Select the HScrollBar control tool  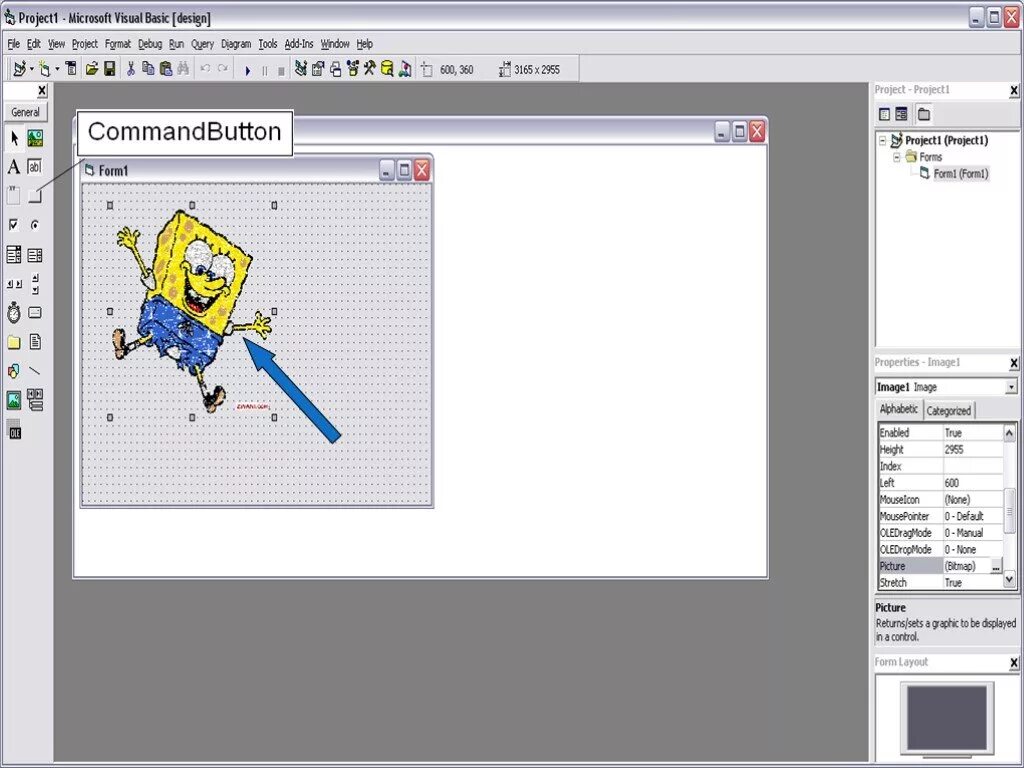(x=14, y=283)
